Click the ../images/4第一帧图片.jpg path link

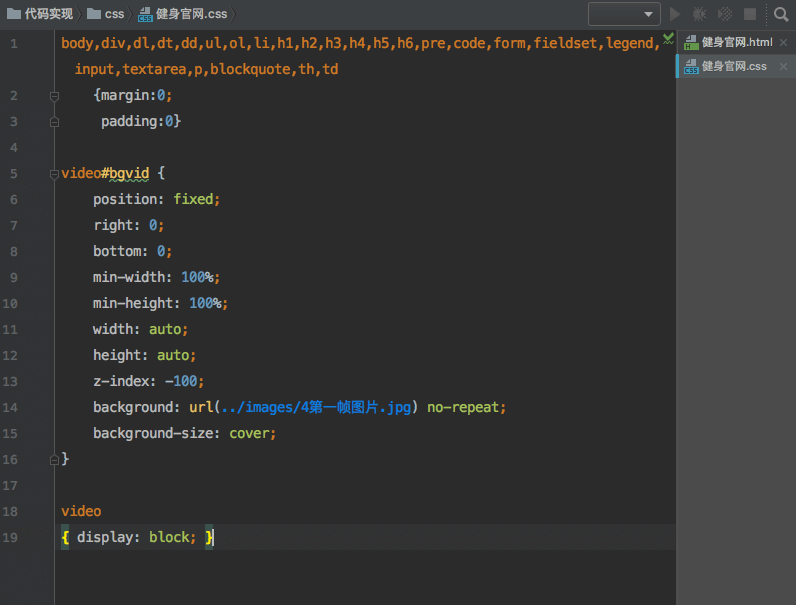coord(315,408)
